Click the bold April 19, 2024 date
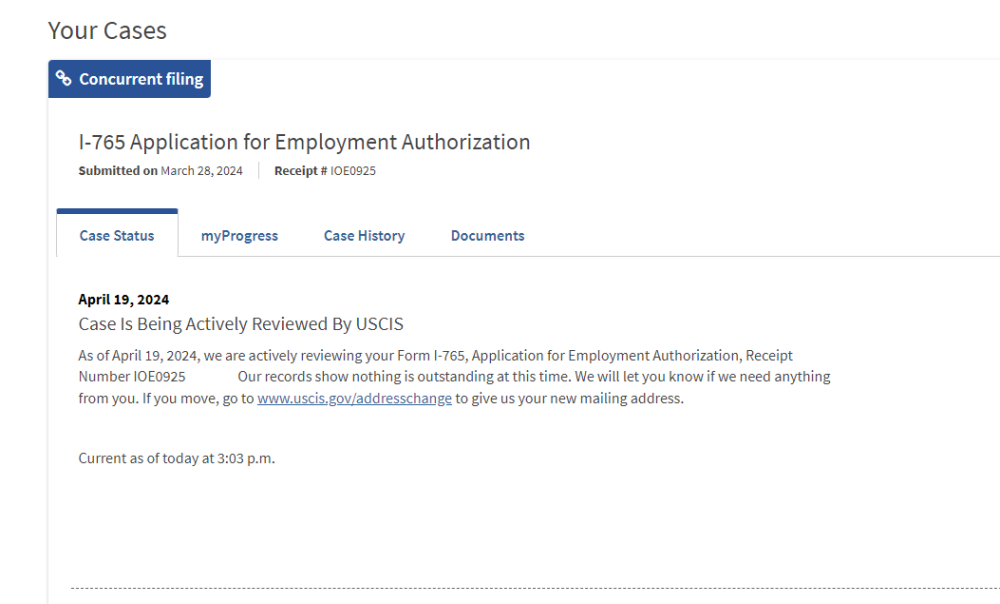 coord(124,299)
